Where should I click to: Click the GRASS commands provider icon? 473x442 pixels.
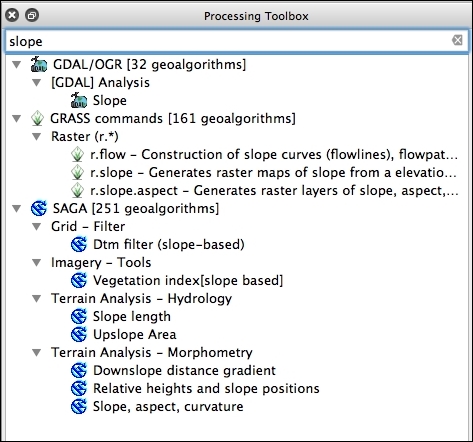coord(37,118)
